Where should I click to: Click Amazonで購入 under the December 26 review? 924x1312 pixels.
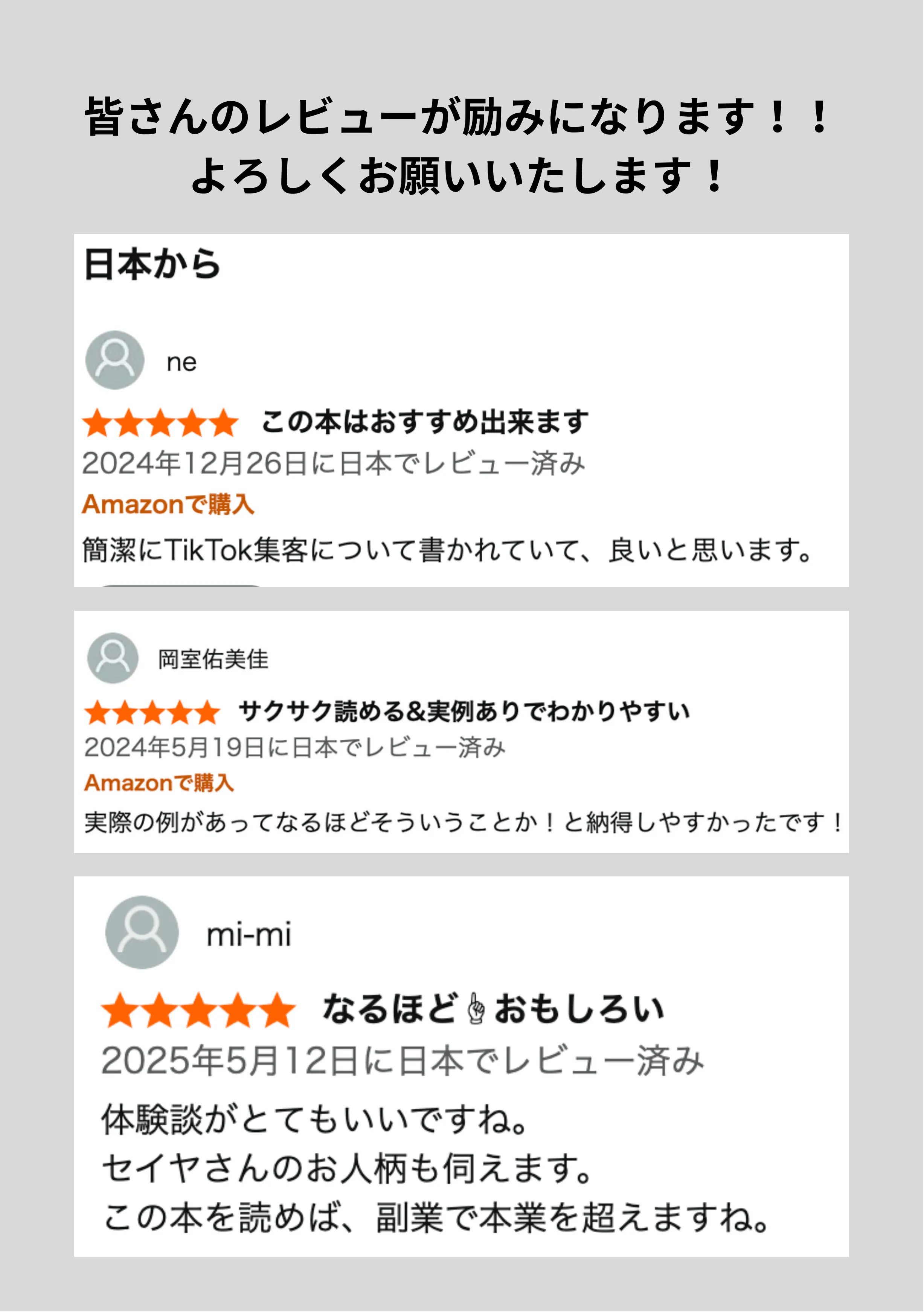pos(168,504)
